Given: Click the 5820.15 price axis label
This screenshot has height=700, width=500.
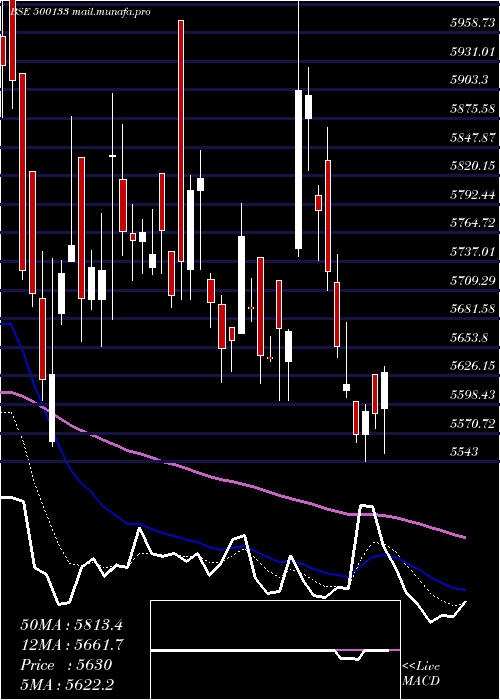Looking at the screenshot, I should click(473, 166).
